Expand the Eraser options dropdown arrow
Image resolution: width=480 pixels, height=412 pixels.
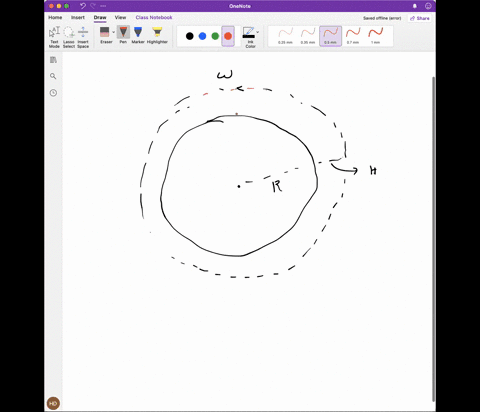113,32
